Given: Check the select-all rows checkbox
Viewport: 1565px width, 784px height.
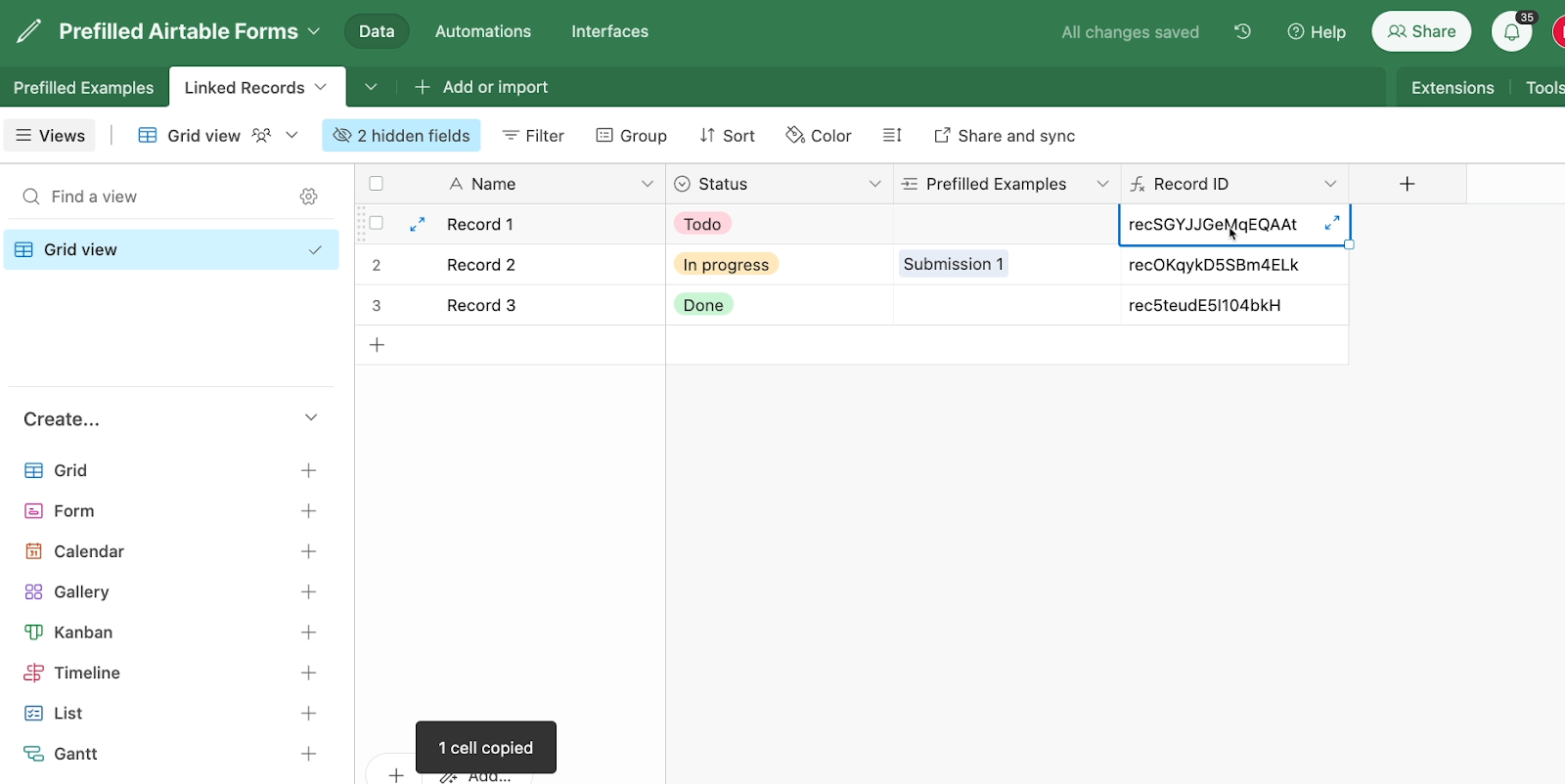Looking at the screenshot, I should click(x=377, y=184).
